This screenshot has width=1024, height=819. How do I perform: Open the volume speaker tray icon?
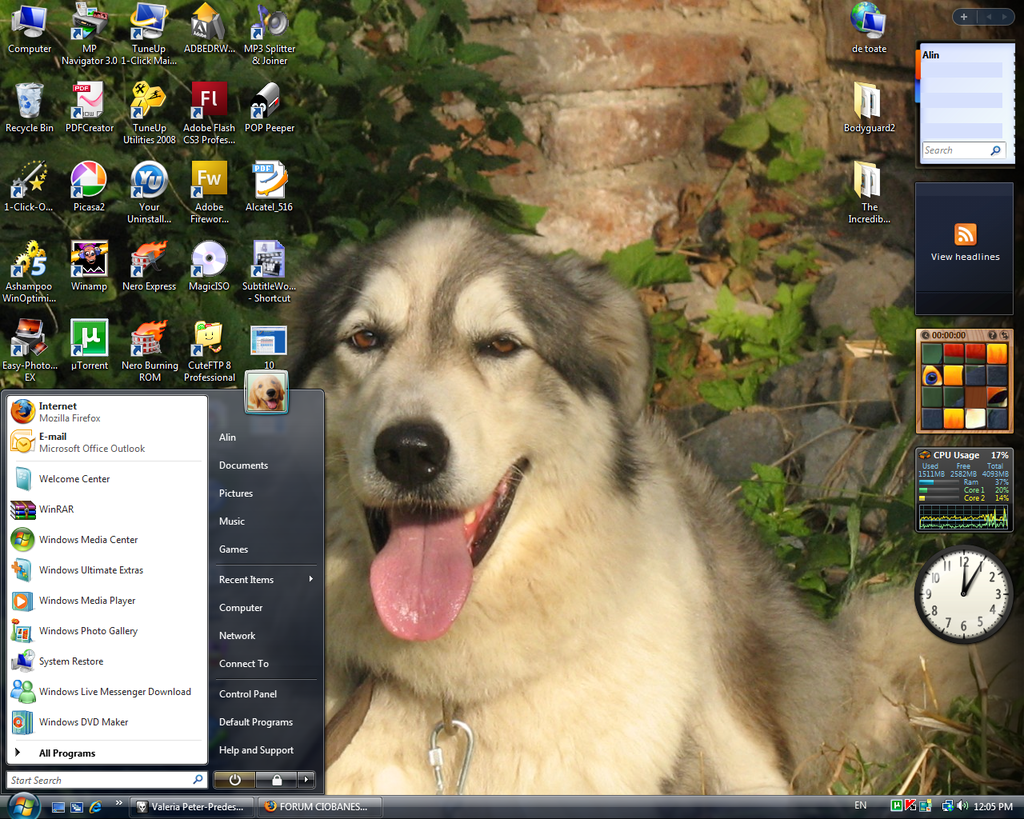pos(962,806)
